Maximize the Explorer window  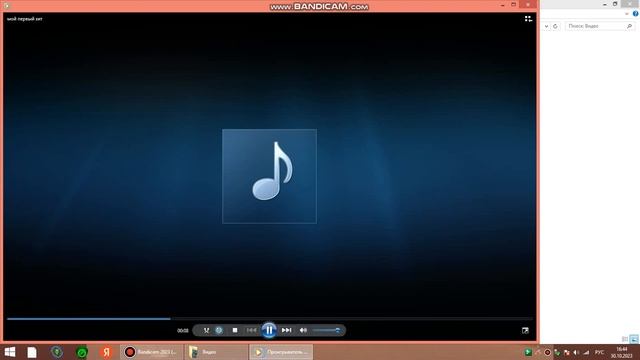coord(615,4)
